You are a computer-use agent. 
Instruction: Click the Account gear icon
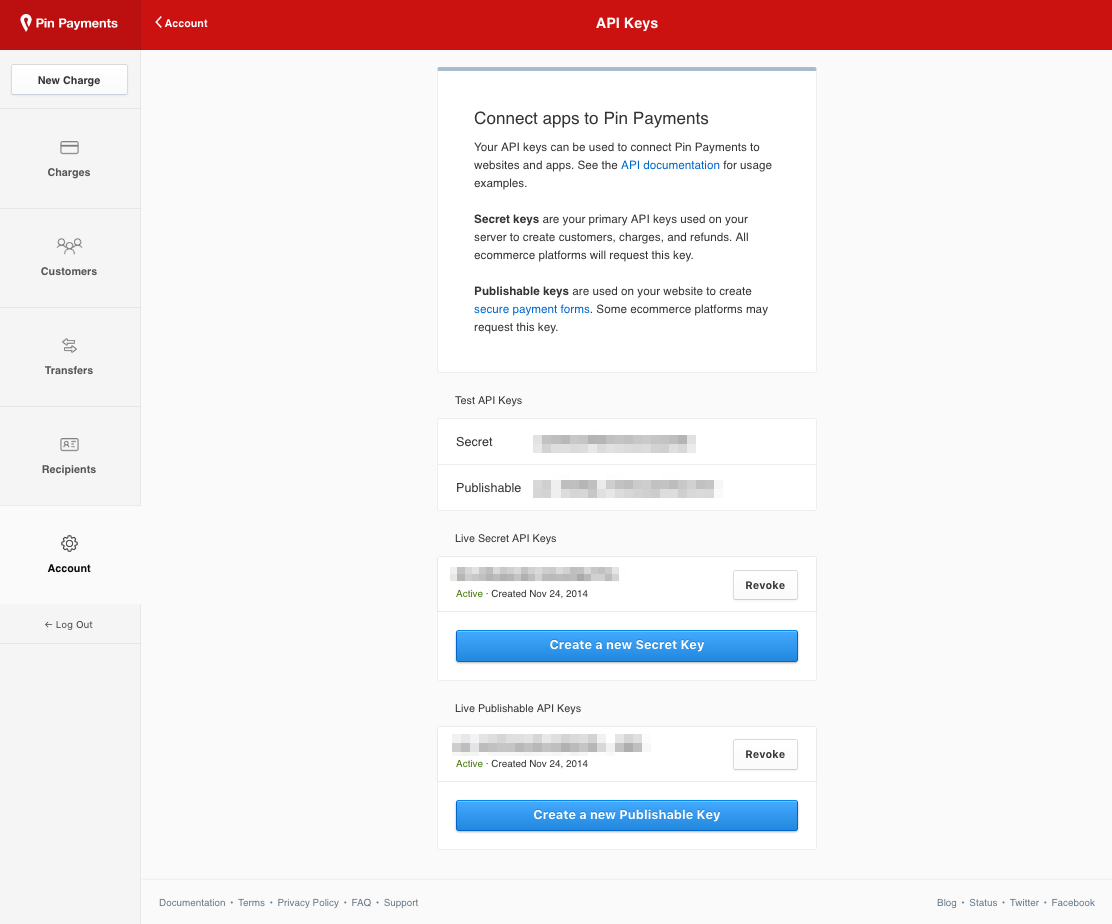(x=70, y=543)
